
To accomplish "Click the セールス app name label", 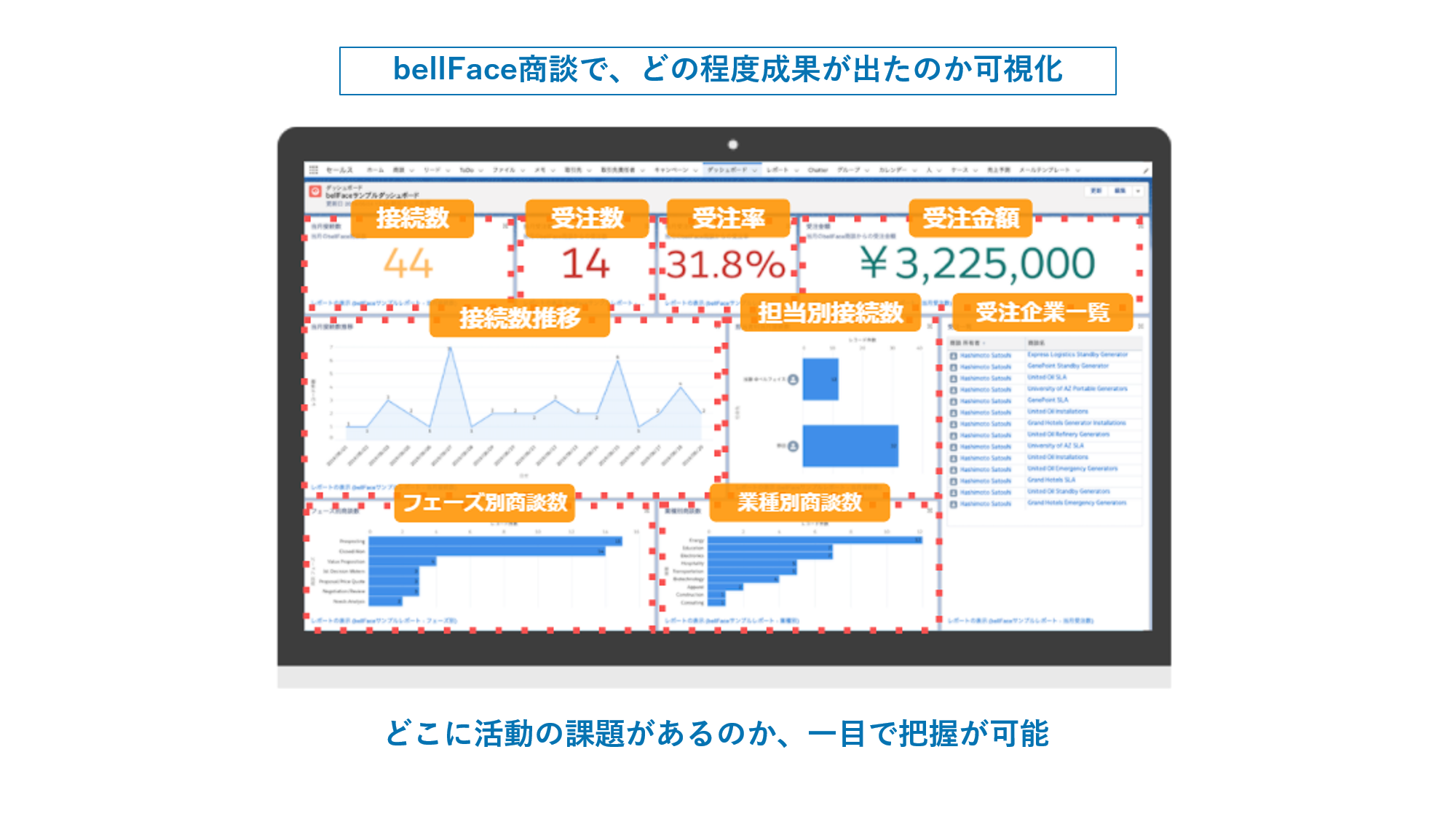I will 339,170.
